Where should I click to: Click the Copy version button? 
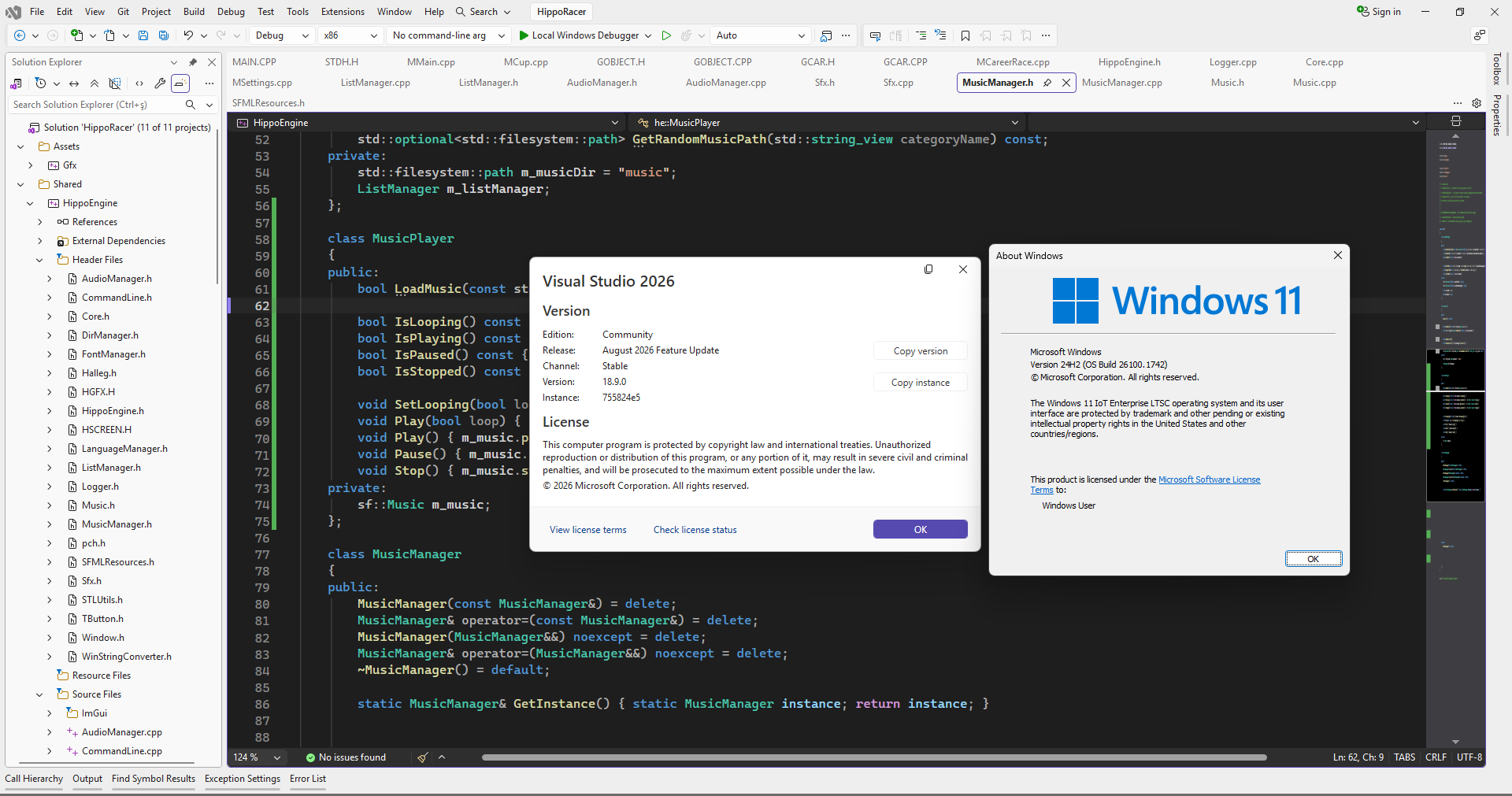[x=920, y=351]
